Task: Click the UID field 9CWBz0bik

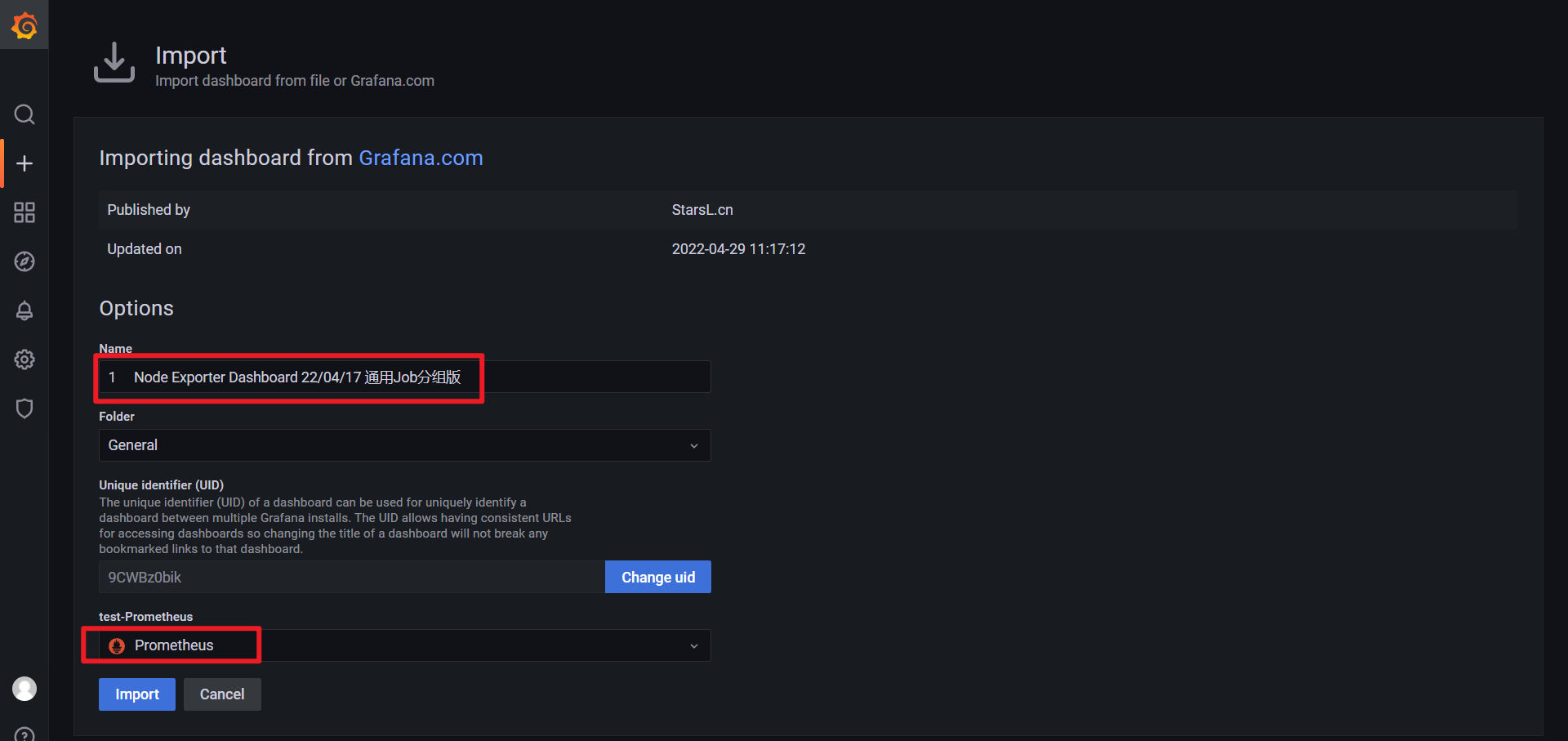Action: (x=351, y=577)
